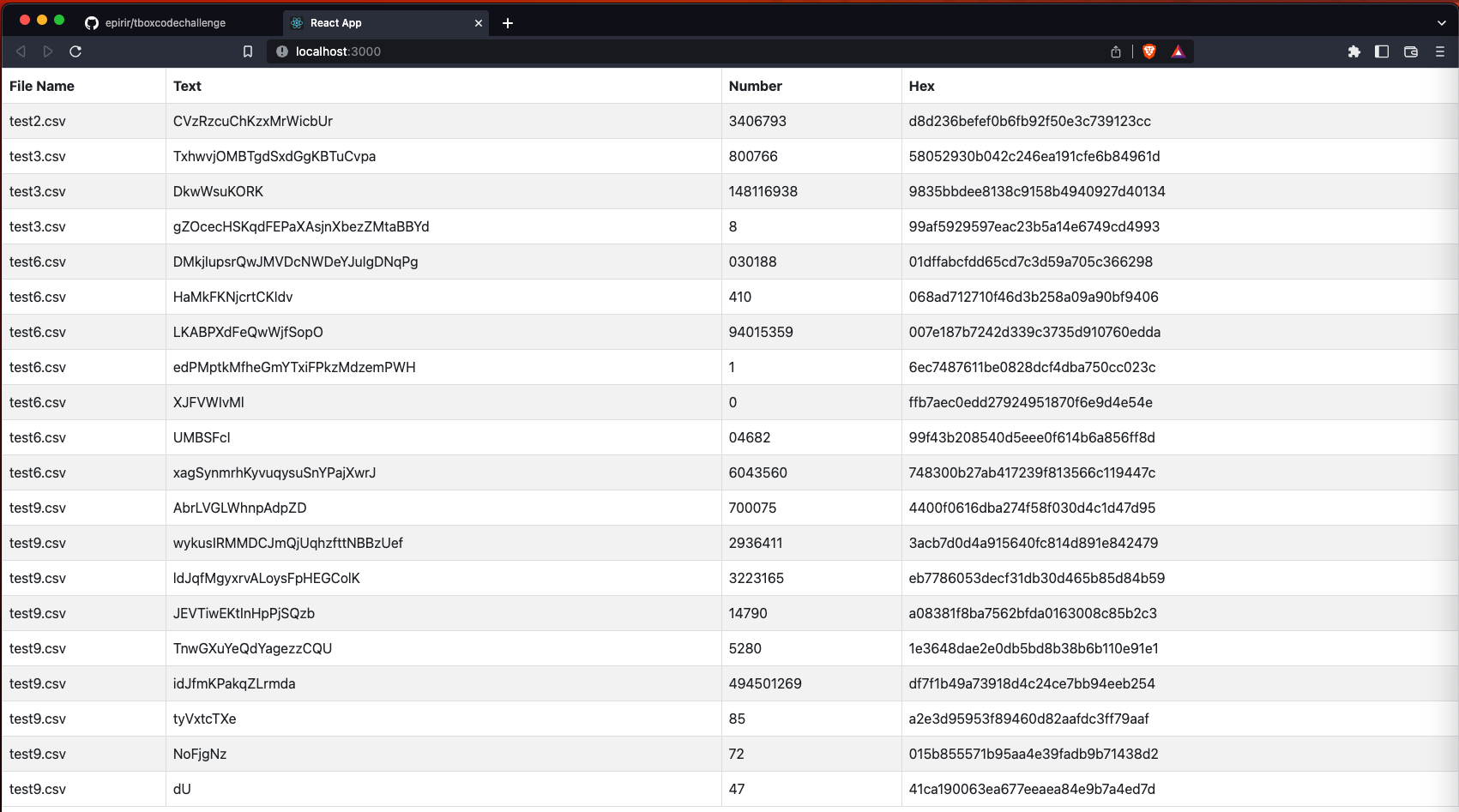This screenshot has height=812, width=1459.
Task: Open the Extensions puzzle-piece icon
Action: click(1354, 51)
